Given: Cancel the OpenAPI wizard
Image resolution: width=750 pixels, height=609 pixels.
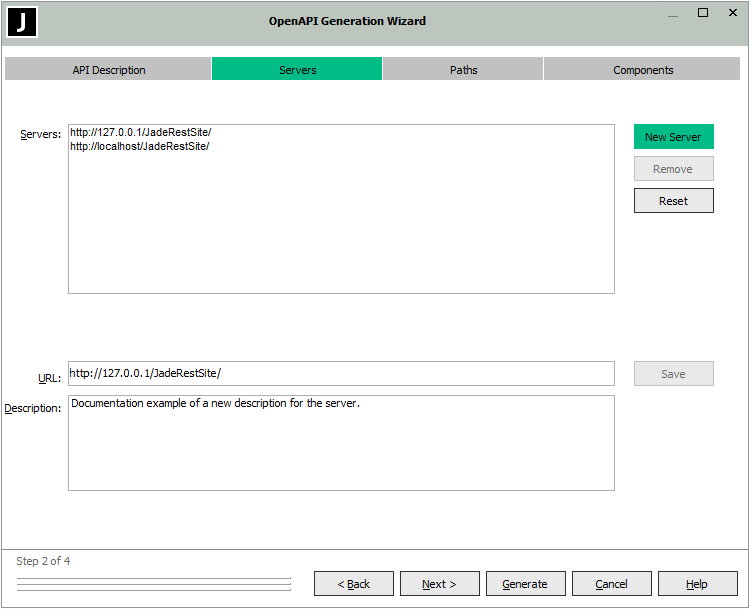Looking at the screenshot, I should [x=611, y=584].
